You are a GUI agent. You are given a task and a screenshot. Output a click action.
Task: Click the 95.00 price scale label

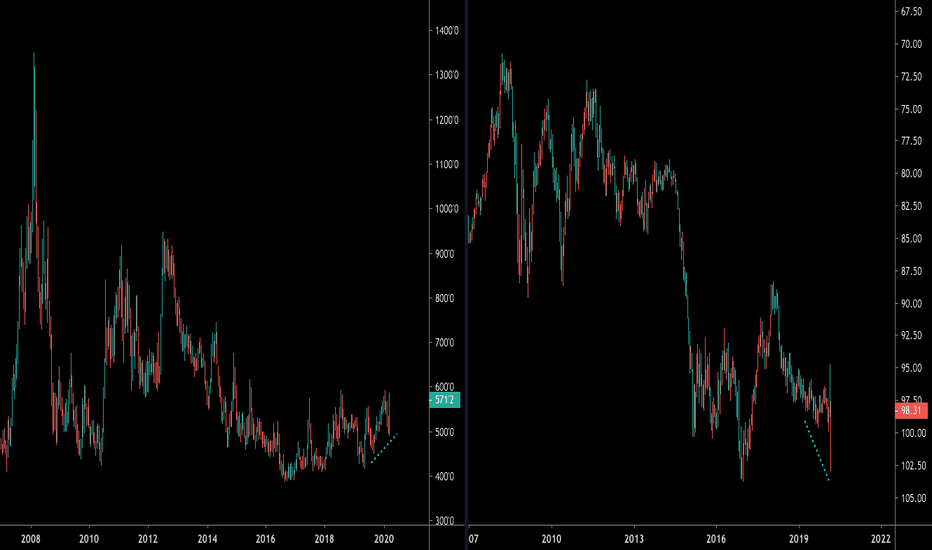click(911, 368)
